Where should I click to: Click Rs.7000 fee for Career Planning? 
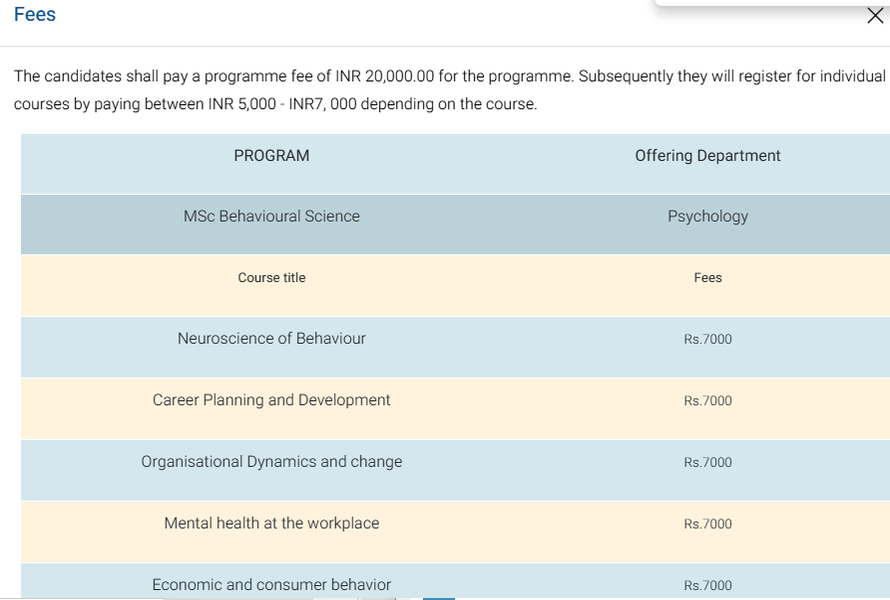click(707, 401)
